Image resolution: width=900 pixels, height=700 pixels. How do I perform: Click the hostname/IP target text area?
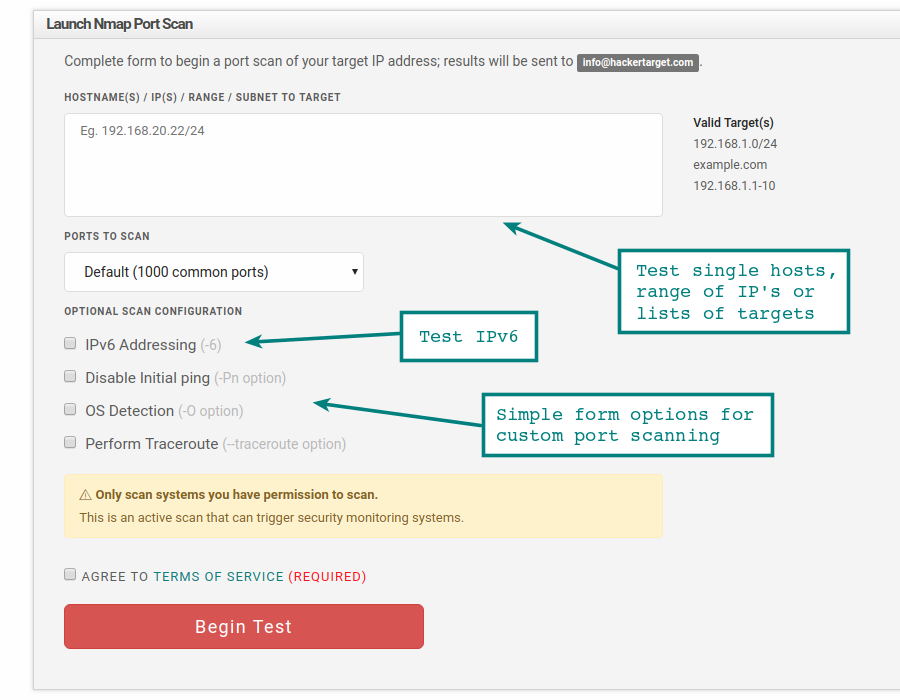(363, 165)
